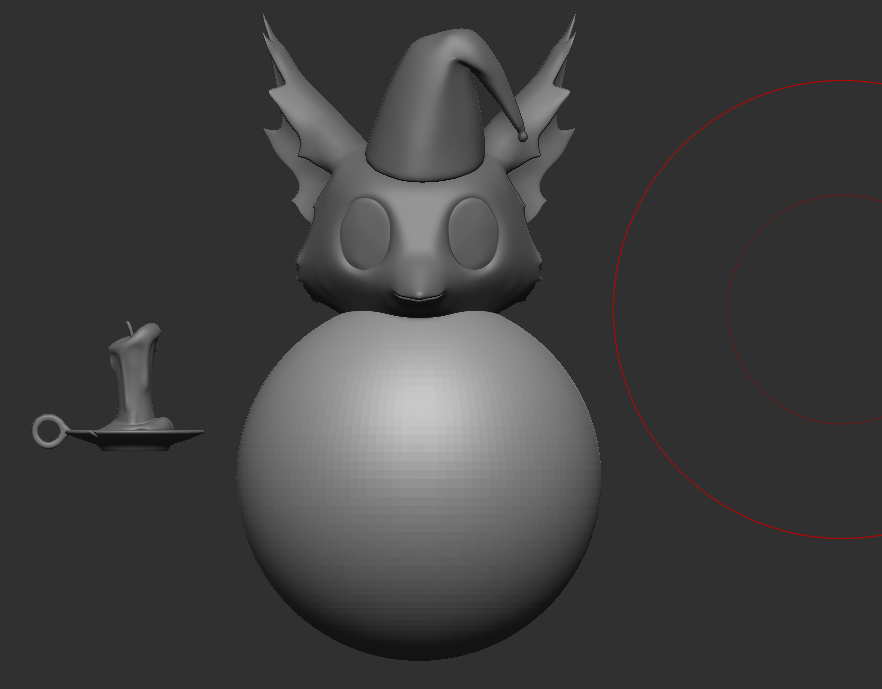Click the fox head's left eye
Screen dimensions: 882x689
(x=366, y=233)
